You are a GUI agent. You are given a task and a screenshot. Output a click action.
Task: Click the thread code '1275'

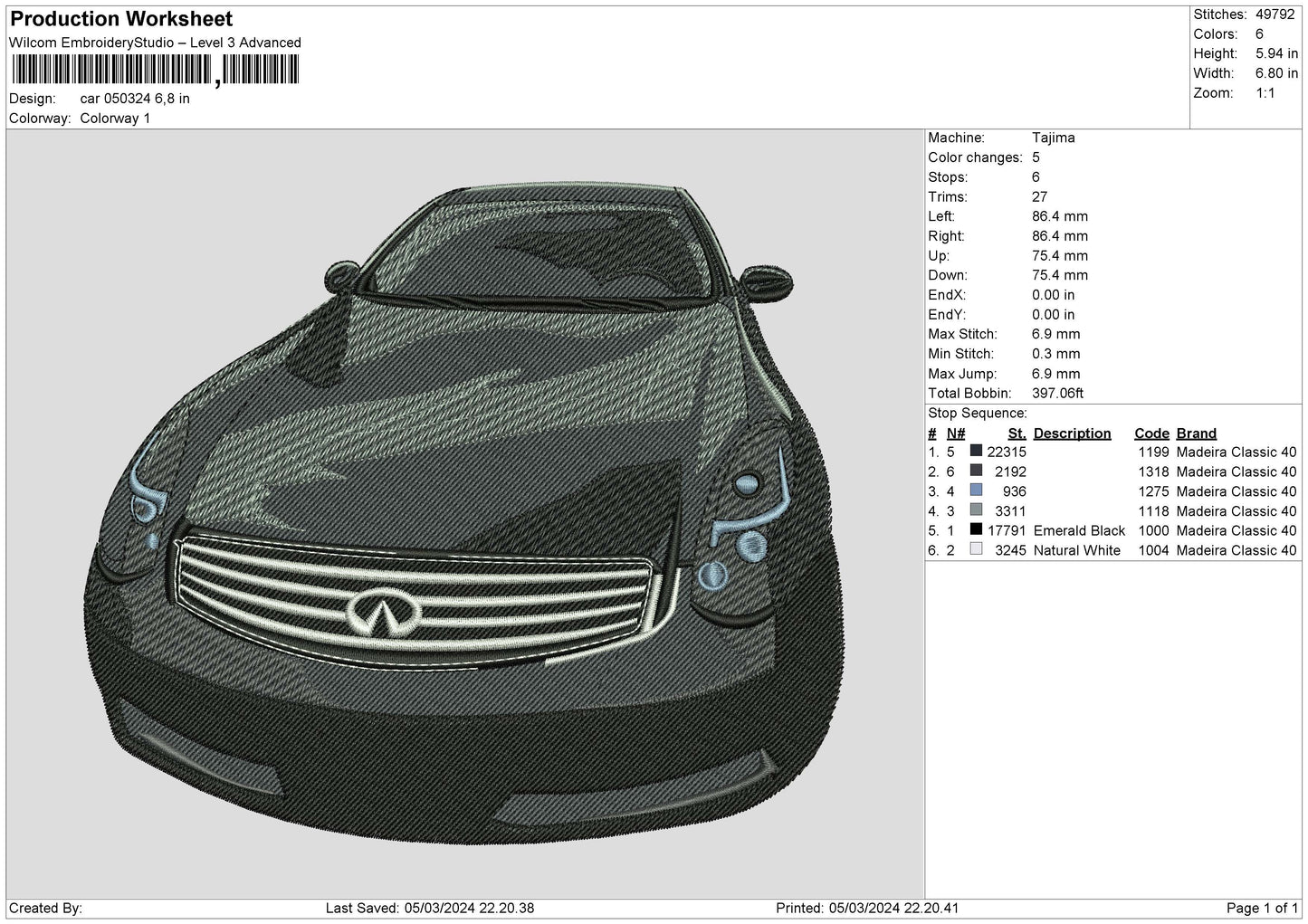(1153, 491)
